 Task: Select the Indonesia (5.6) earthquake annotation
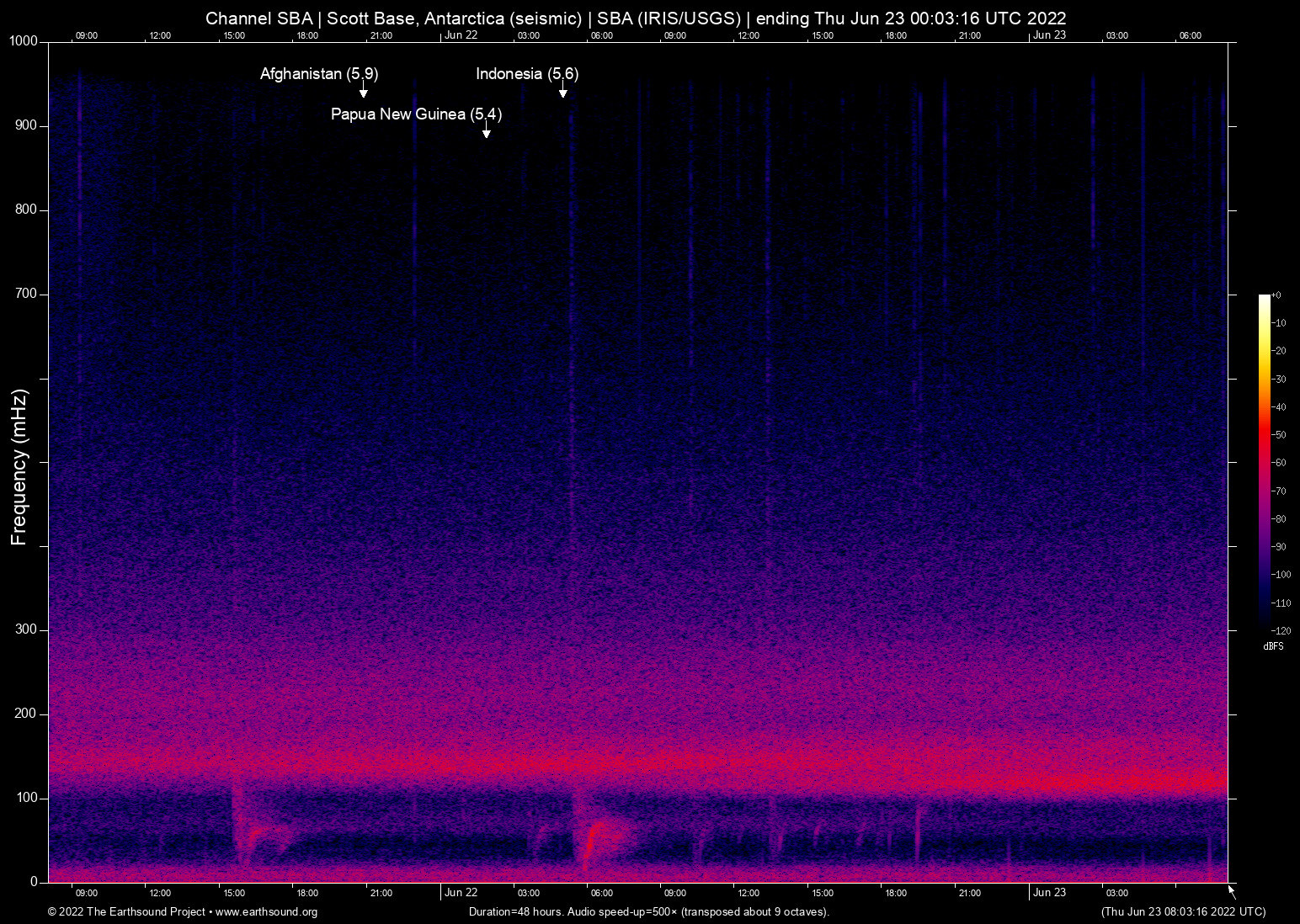pos(527,74)
